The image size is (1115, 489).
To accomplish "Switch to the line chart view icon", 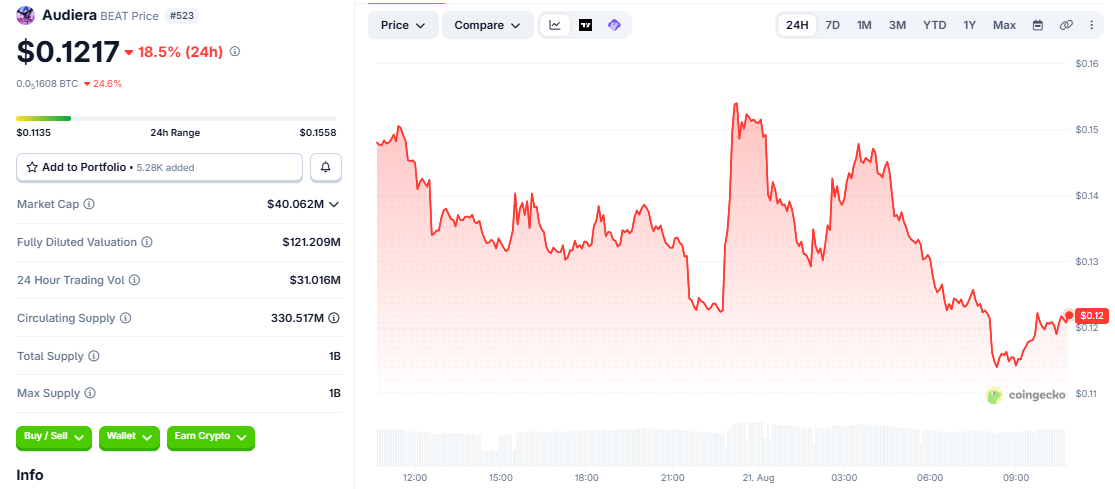I will coord(555,25).
